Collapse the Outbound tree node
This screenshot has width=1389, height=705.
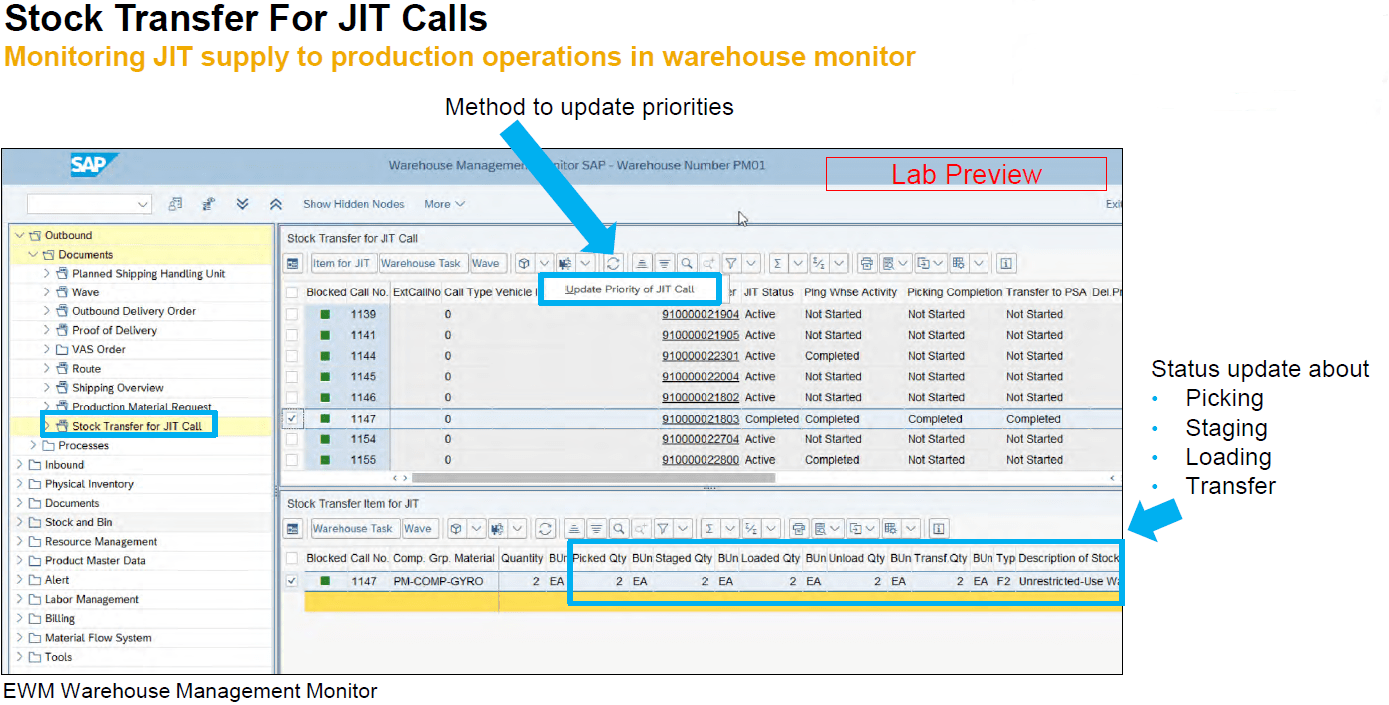click(x=19, y=235)
